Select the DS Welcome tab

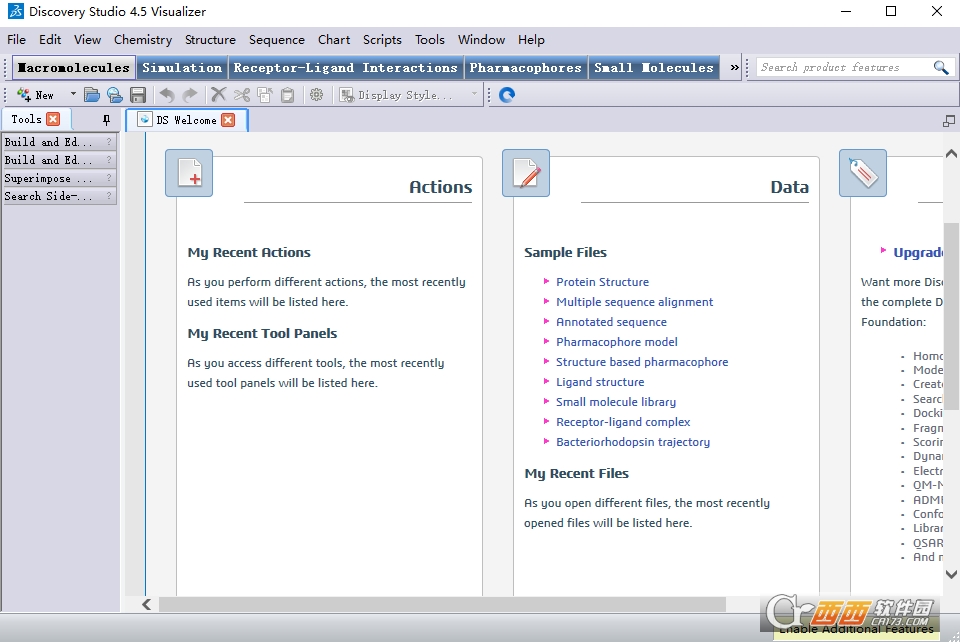tap(186, 120)
